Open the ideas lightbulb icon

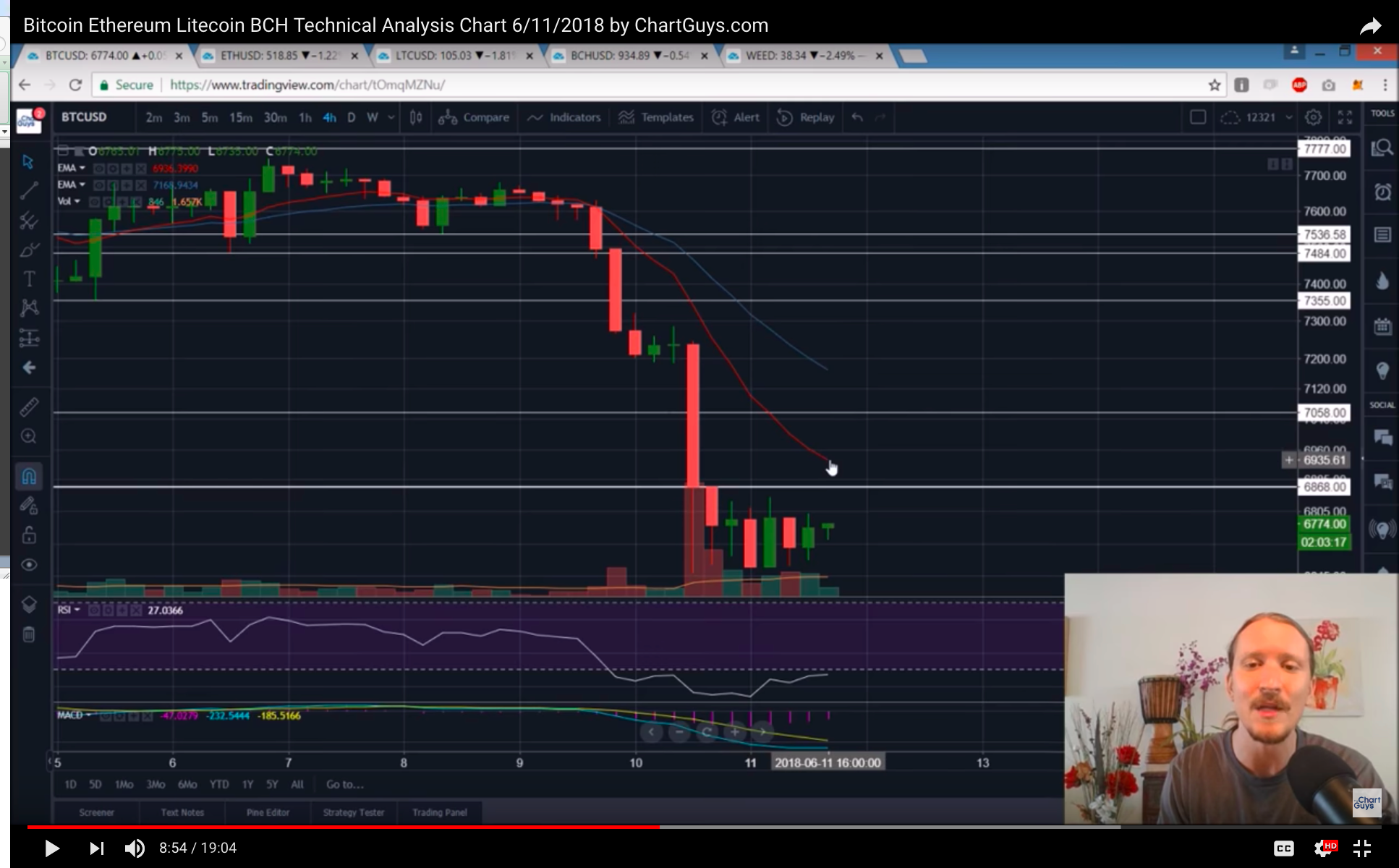point(1382,371)
